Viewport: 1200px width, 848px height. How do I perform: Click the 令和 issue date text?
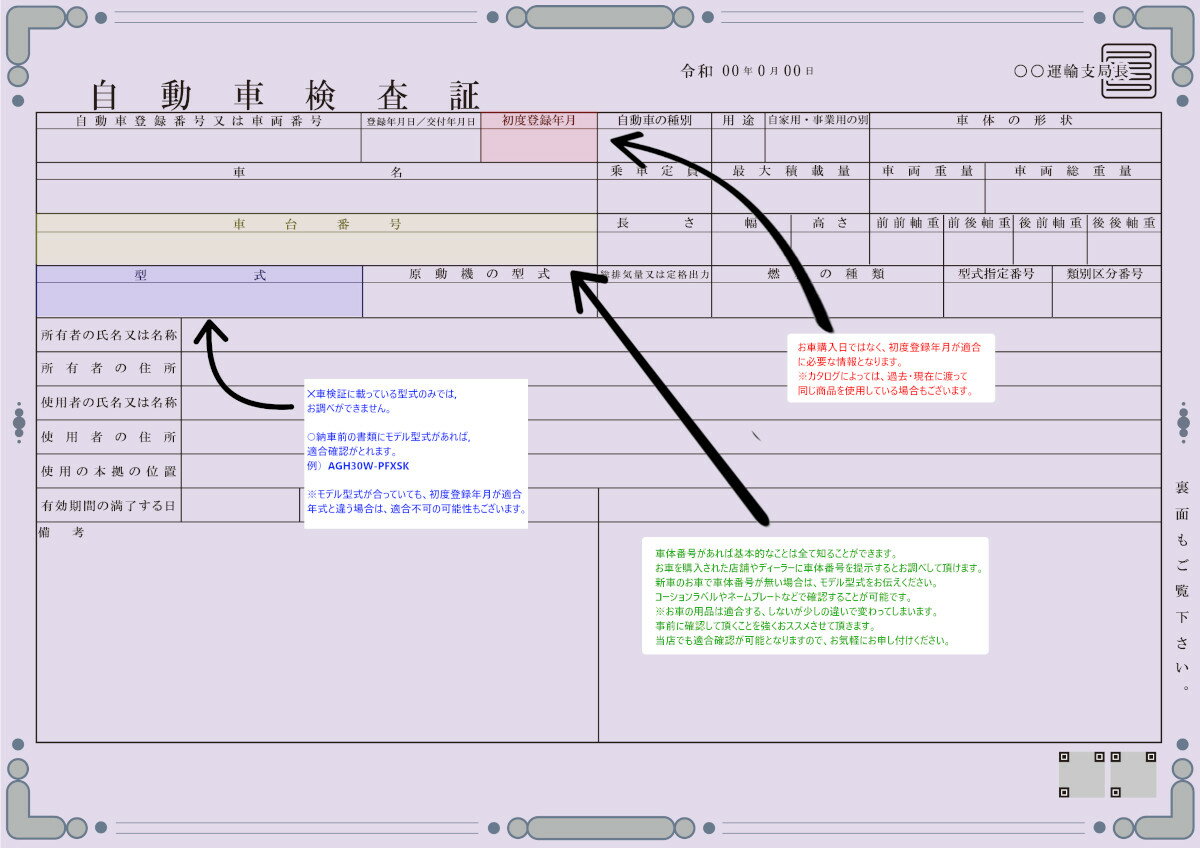click(x=747, y=71)
